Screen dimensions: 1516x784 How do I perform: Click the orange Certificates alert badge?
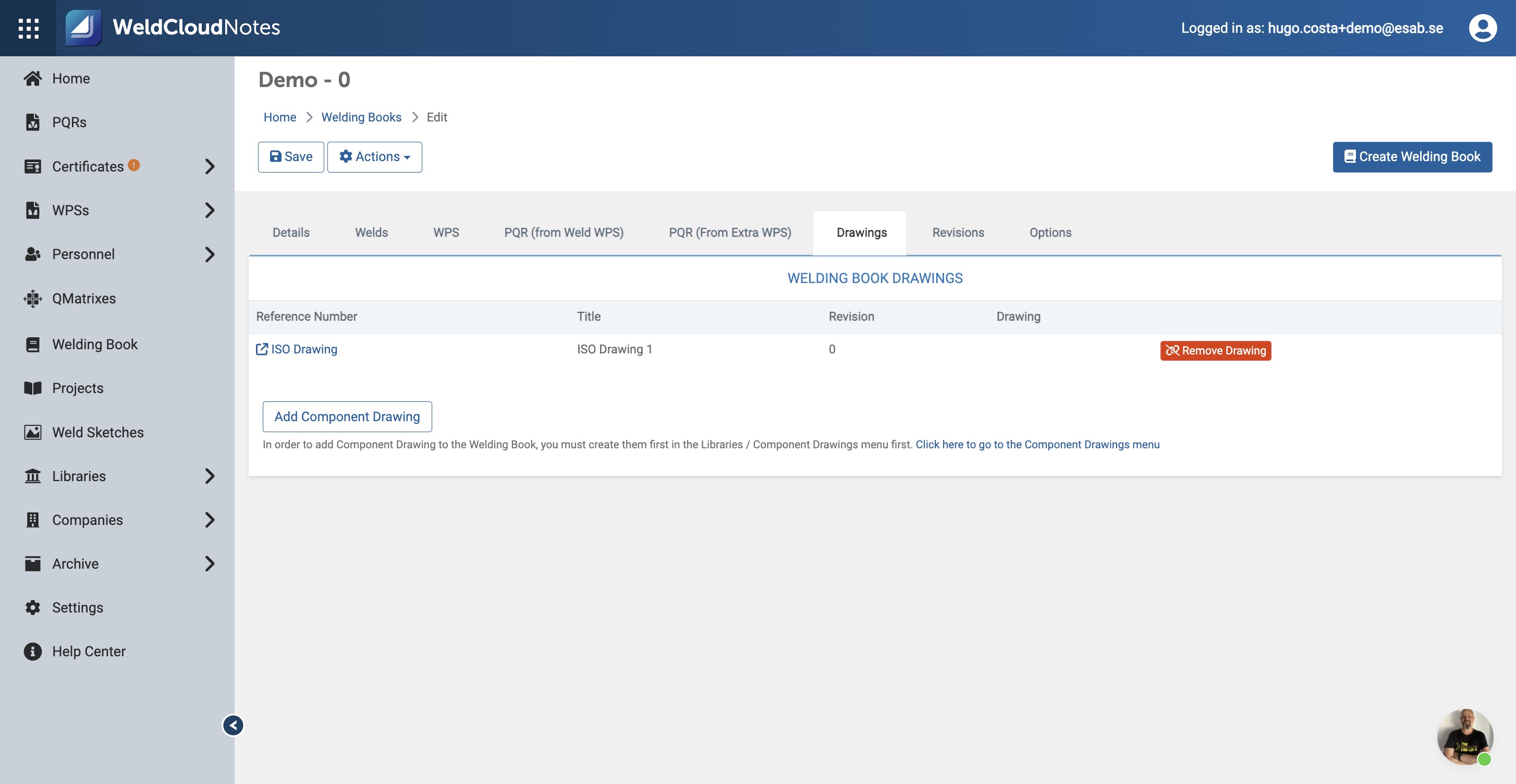[133, 165]
